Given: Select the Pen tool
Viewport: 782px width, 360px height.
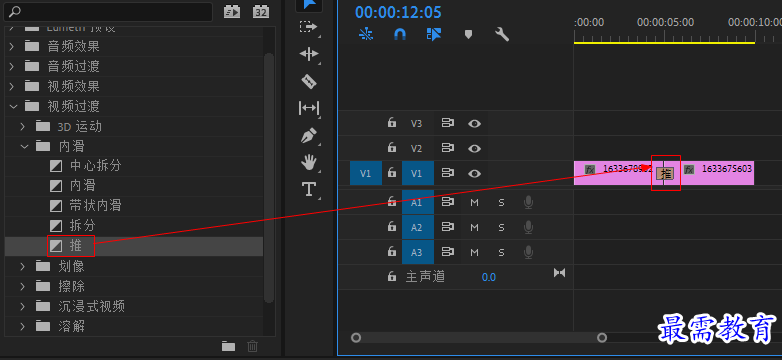Looking at the screenshot, I should pyautogui.click(x=309, y=135).
